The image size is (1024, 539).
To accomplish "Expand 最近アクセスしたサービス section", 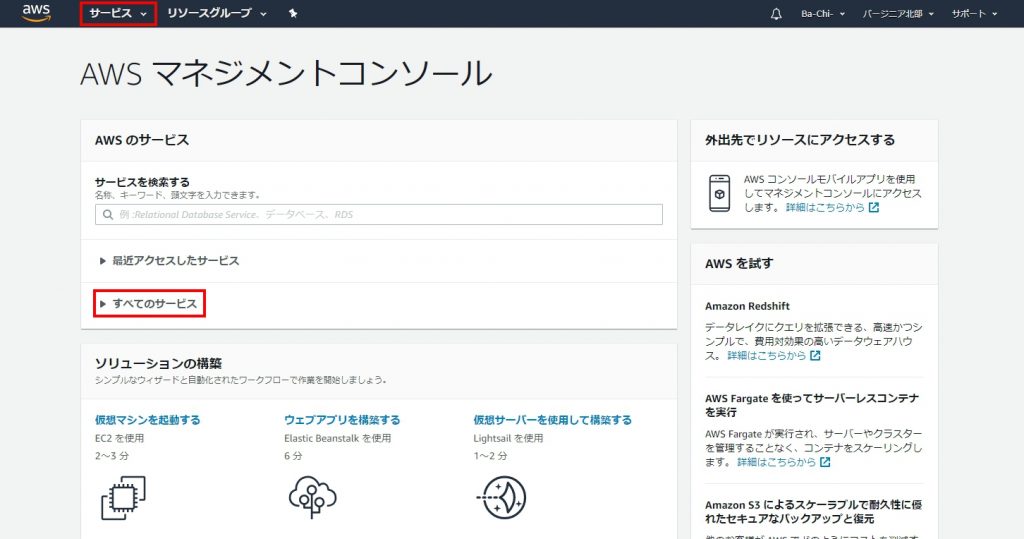I will (x=169, y=261).
